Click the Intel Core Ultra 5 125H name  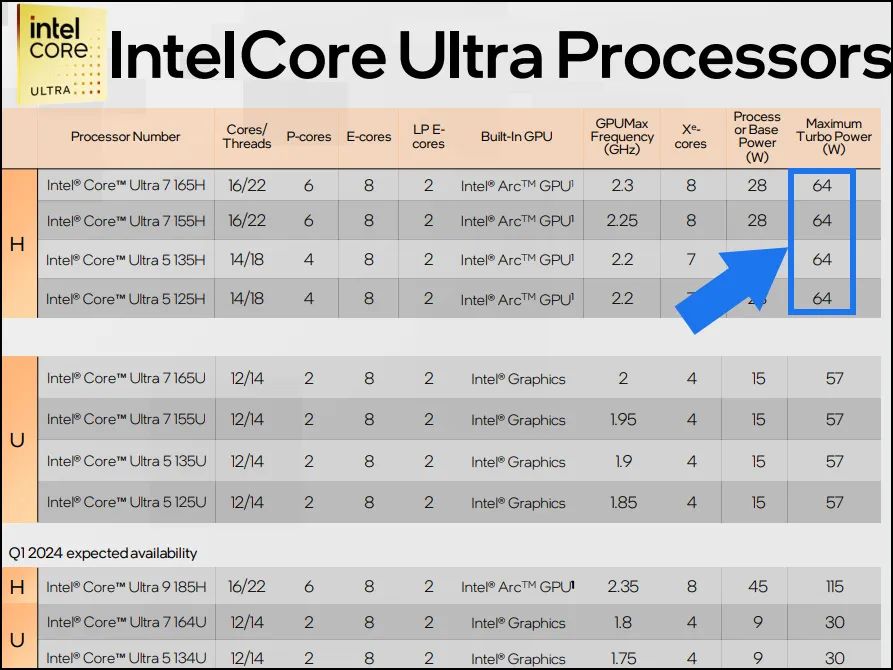(126, 299)
